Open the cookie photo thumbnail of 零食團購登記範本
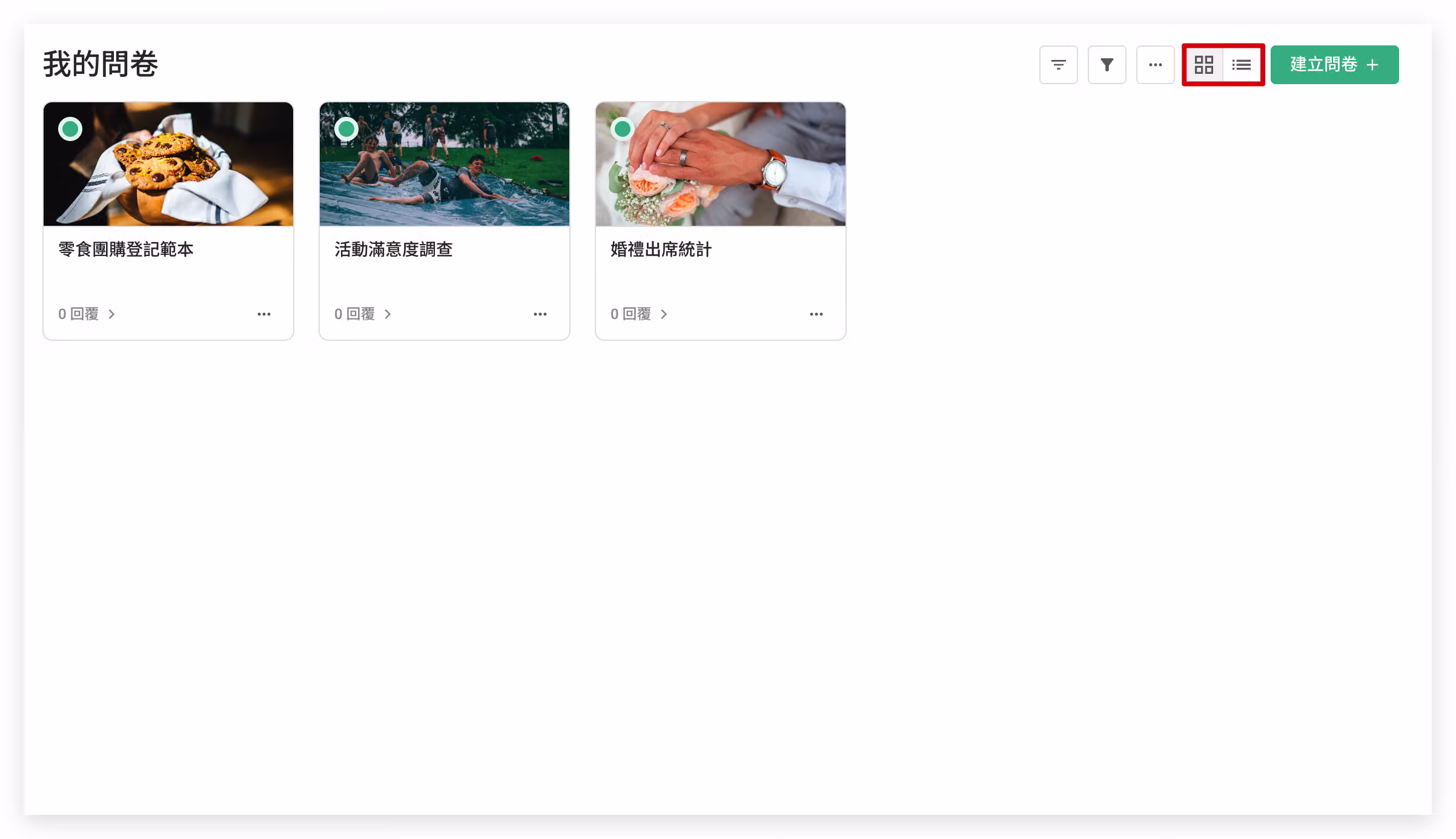The width and height of the screenshot is (1456, 839). click(x=168, y=164)
